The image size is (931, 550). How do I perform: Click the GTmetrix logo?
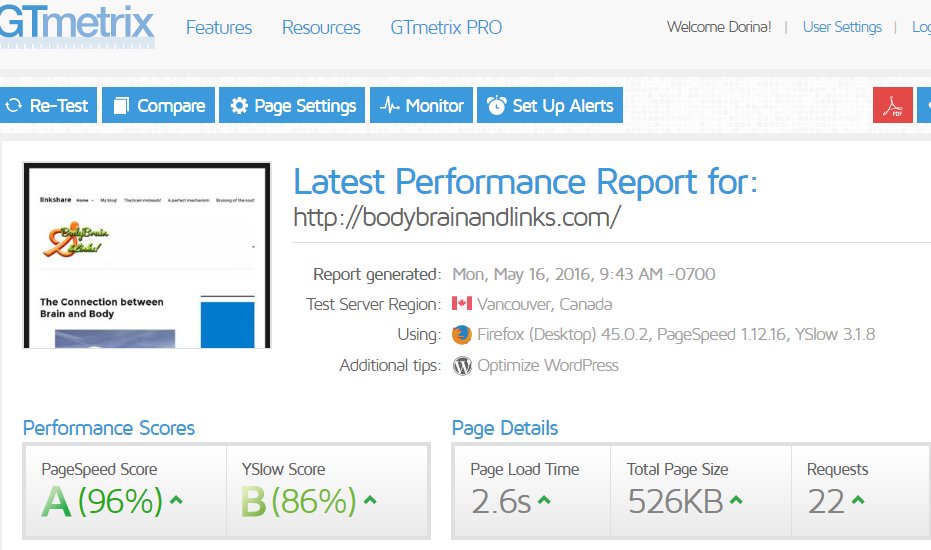(77, 25)
